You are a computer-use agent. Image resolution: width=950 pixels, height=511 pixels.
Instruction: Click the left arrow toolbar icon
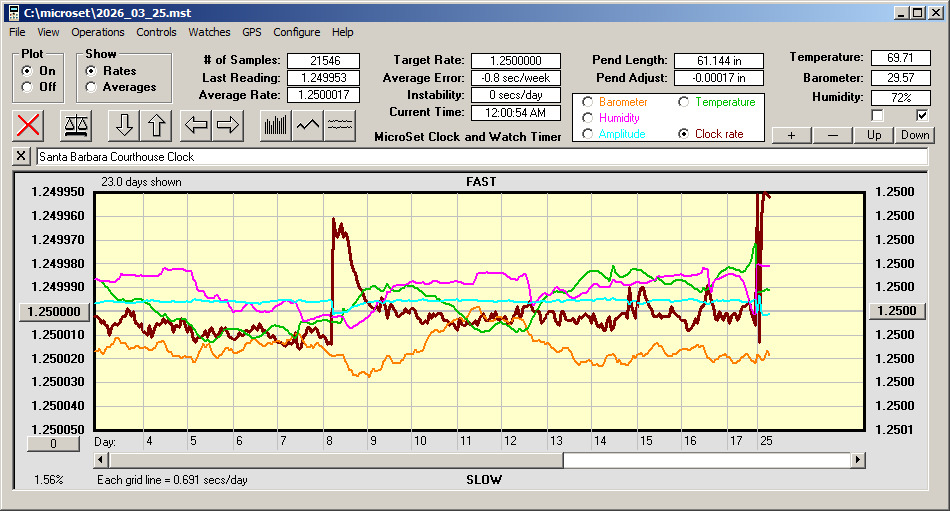(196, 125)
